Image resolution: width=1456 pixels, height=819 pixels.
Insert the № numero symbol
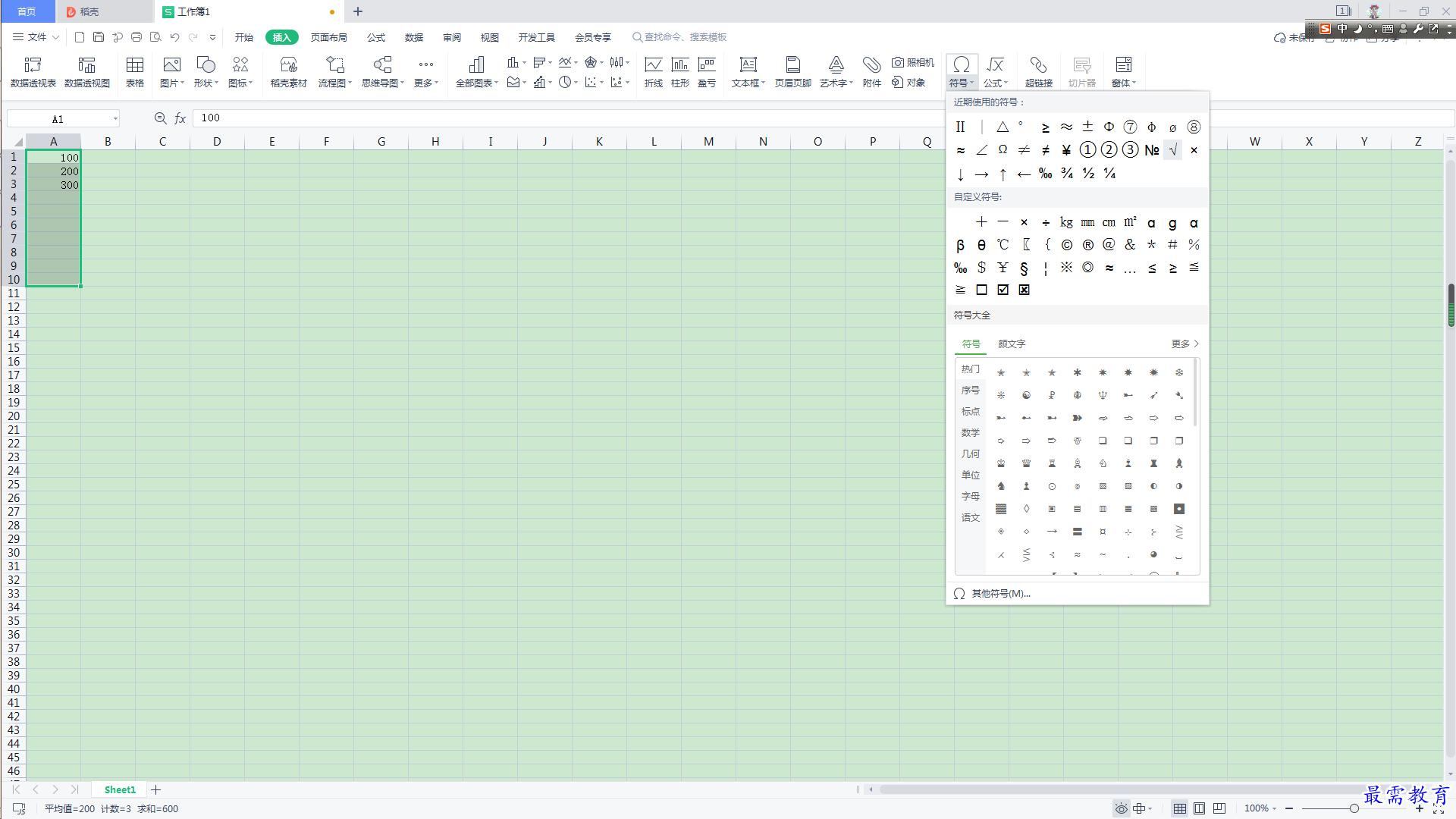1151,150
